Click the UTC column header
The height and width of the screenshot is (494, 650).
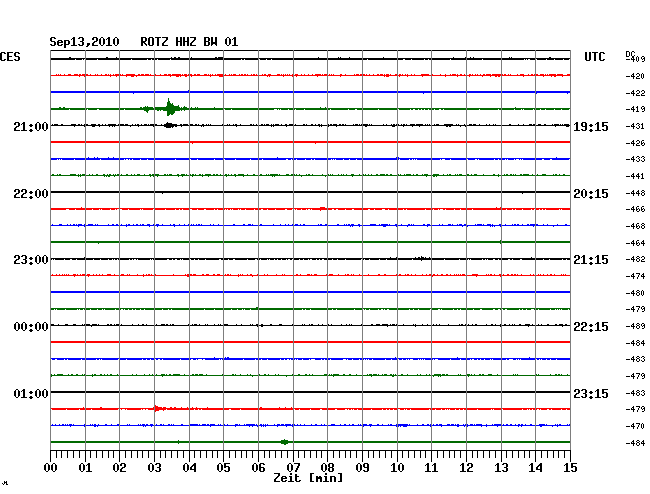[594, 57]
